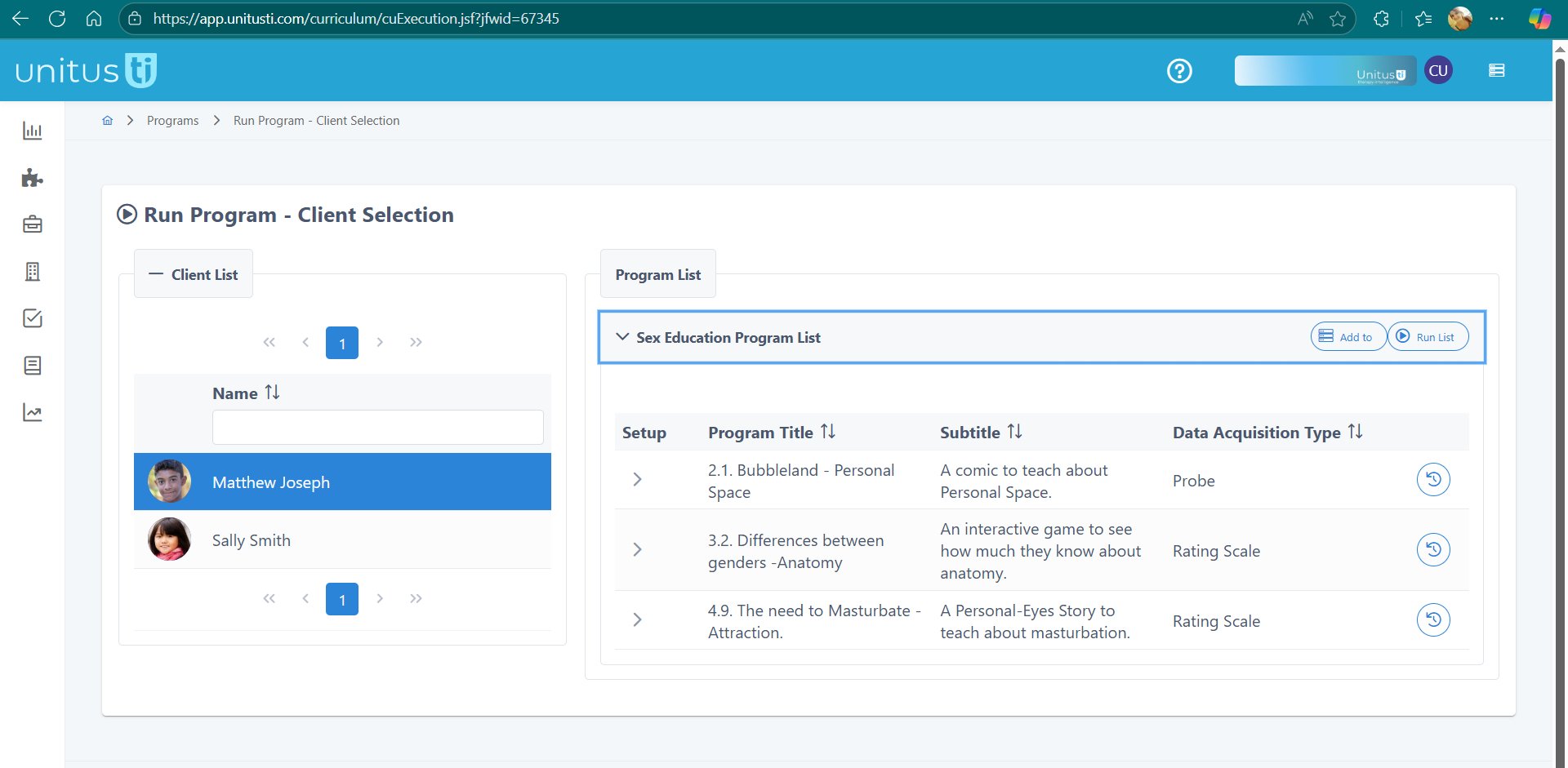Sort by Data Acquisition Type column
Viewport: 1568px width, 768px height.
(x=1356, y=432)
